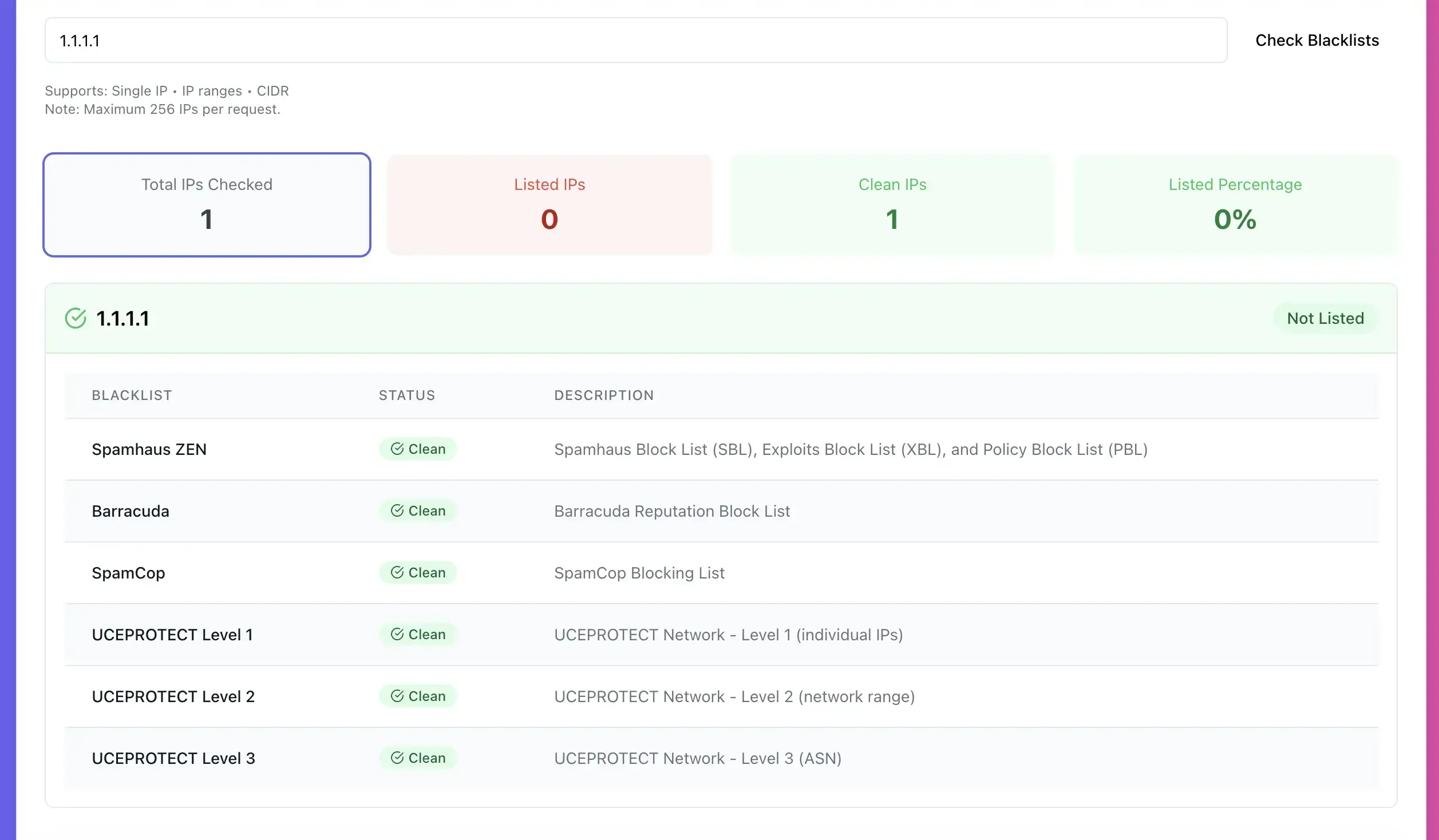
Task: Click the Clean check icon for UCEPROTECT Level 1
Action: (x=397, y=634)
